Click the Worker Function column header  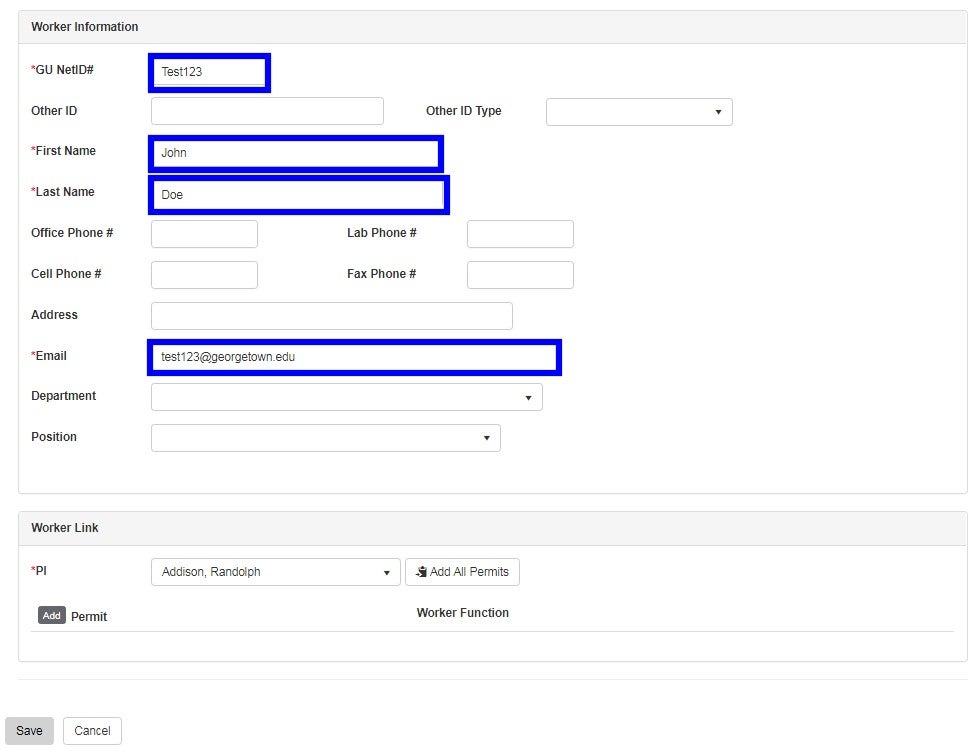pyautogui.click(x=463, y=613)
